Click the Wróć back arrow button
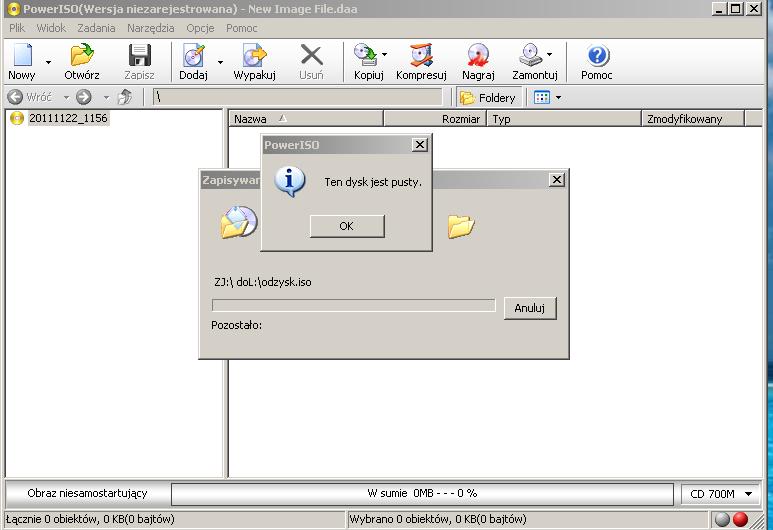773x530 pixels. 30,97
